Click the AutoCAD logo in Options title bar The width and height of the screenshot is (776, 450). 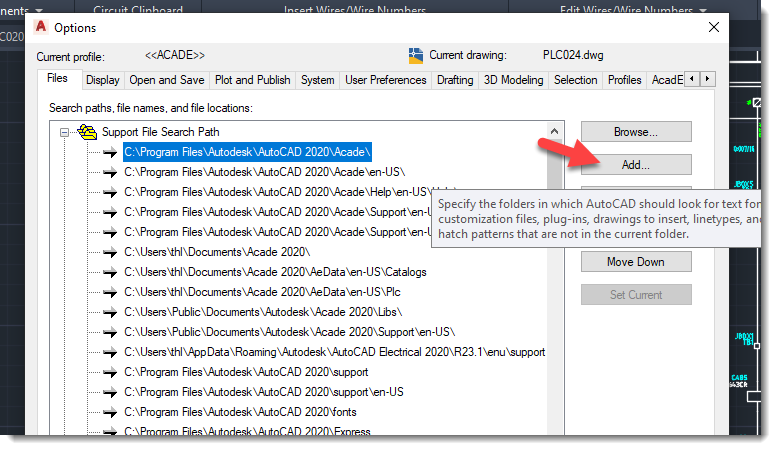41,27
